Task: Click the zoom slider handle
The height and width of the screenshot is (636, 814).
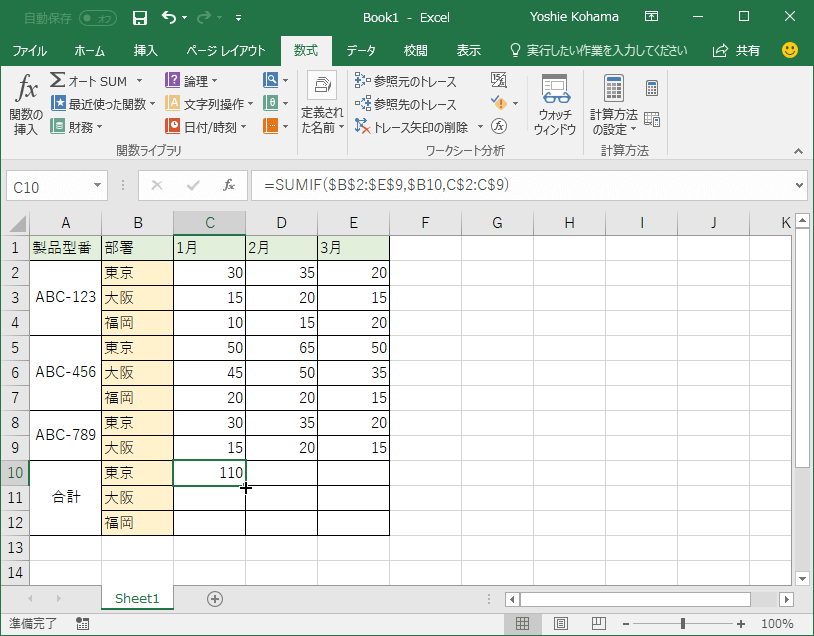Action: [683, 624]
